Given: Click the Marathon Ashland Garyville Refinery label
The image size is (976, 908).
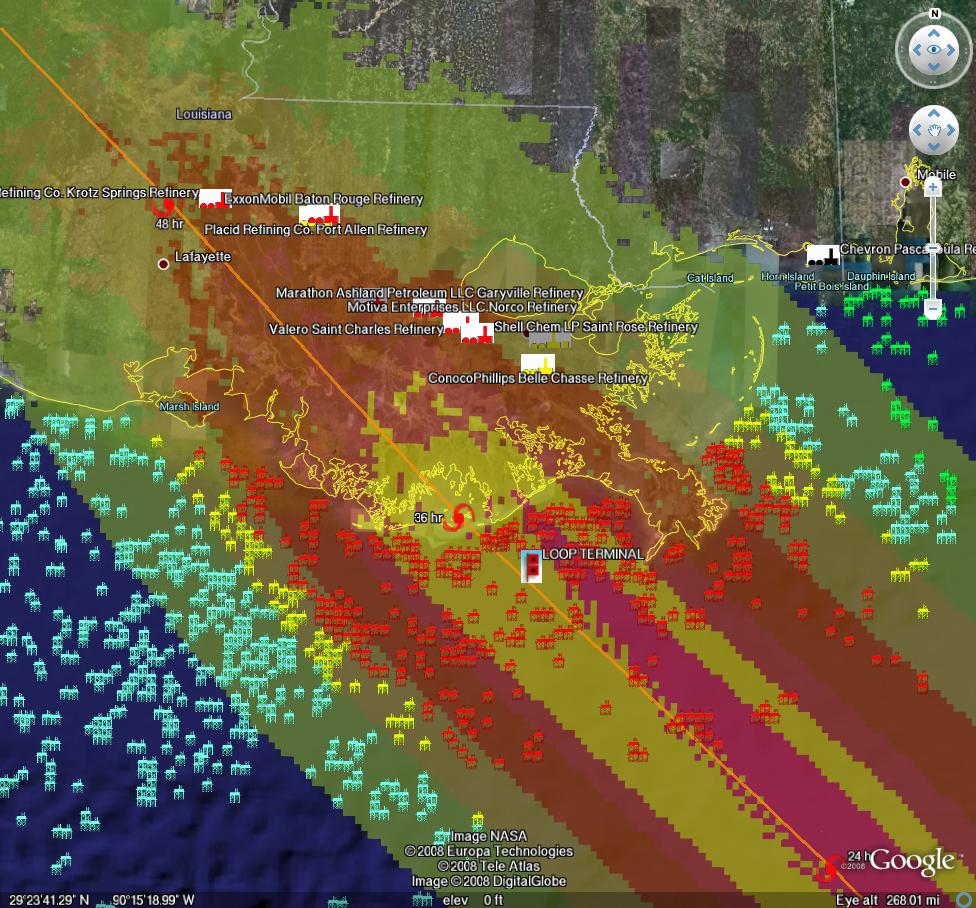Looking at the screenshot, I should (429, 293).
